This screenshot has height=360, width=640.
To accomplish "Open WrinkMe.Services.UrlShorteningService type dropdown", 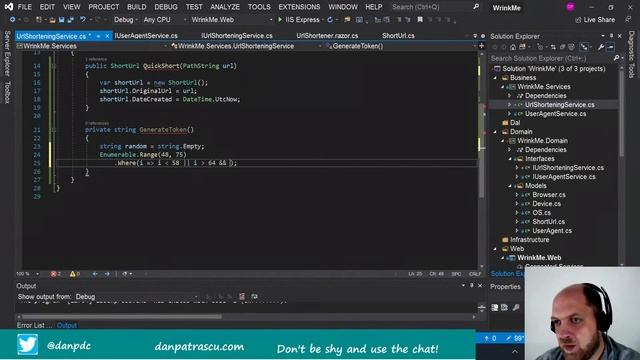I will [x=246, y=46].
